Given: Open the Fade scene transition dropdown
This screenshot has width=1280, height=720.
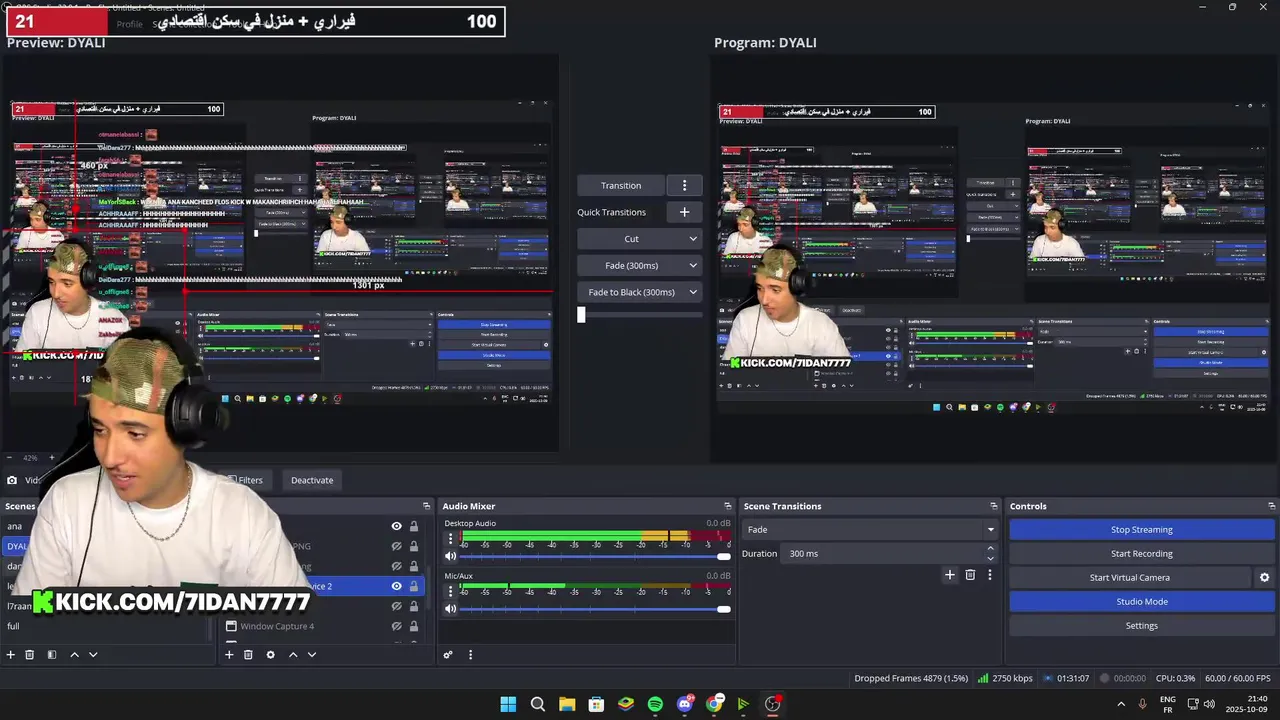Looking at the screenshot, I should [x=870, y=530].
